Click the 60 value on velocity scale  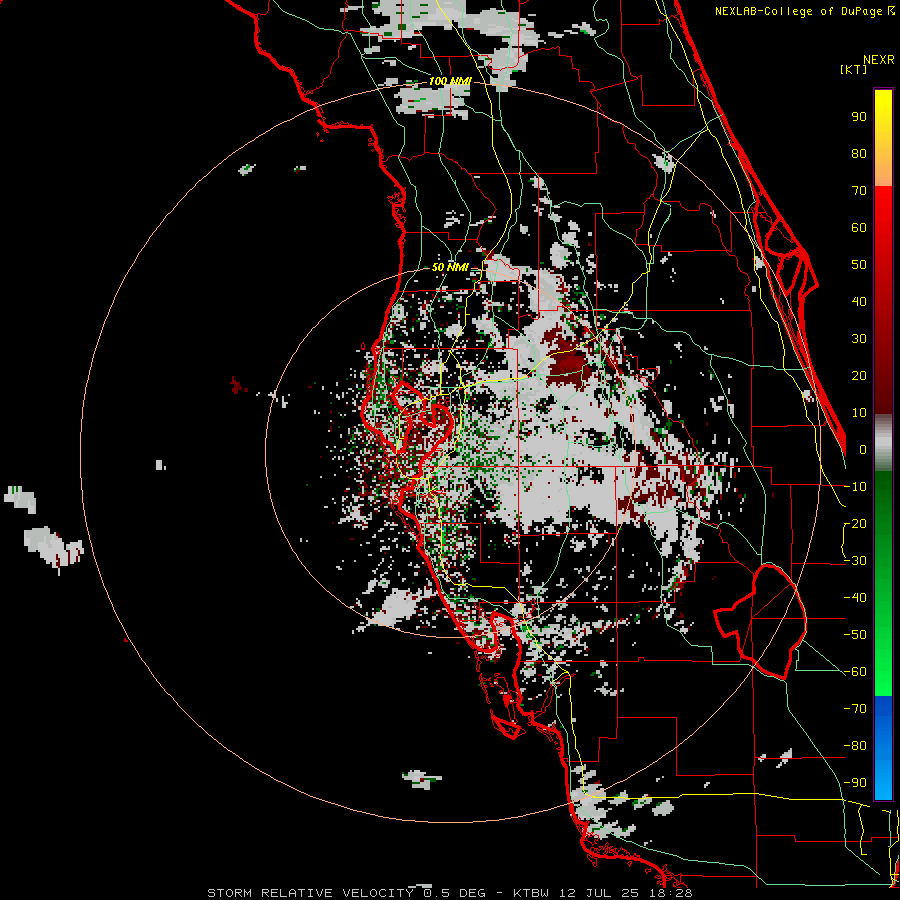859,228
